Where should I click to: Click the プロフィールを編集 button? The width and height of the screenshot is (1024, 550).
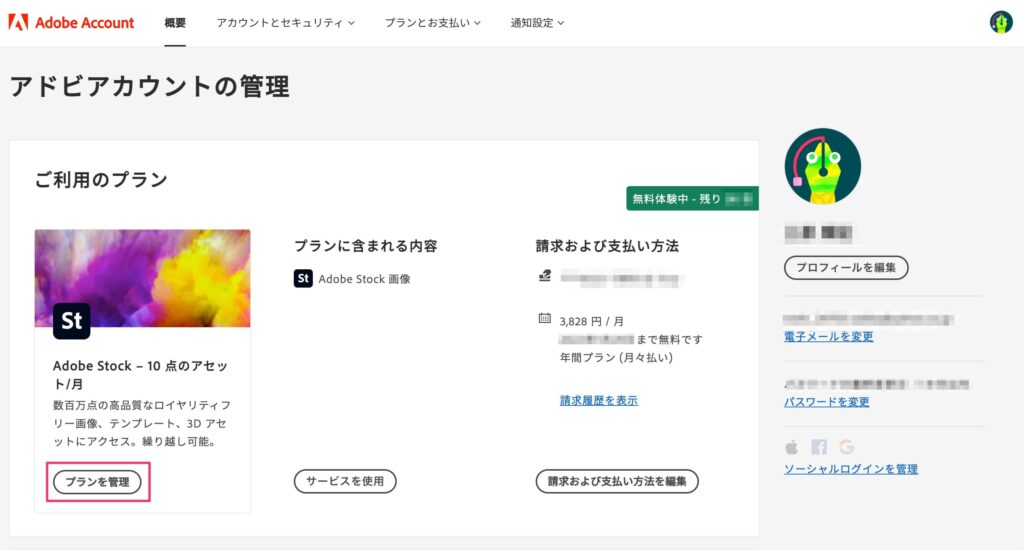(846, 268)
